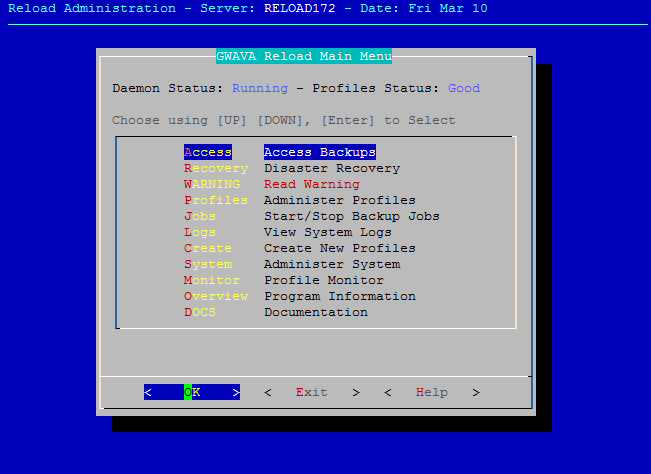
Task: Click the Running daemon status value
Action: (260, 88)
